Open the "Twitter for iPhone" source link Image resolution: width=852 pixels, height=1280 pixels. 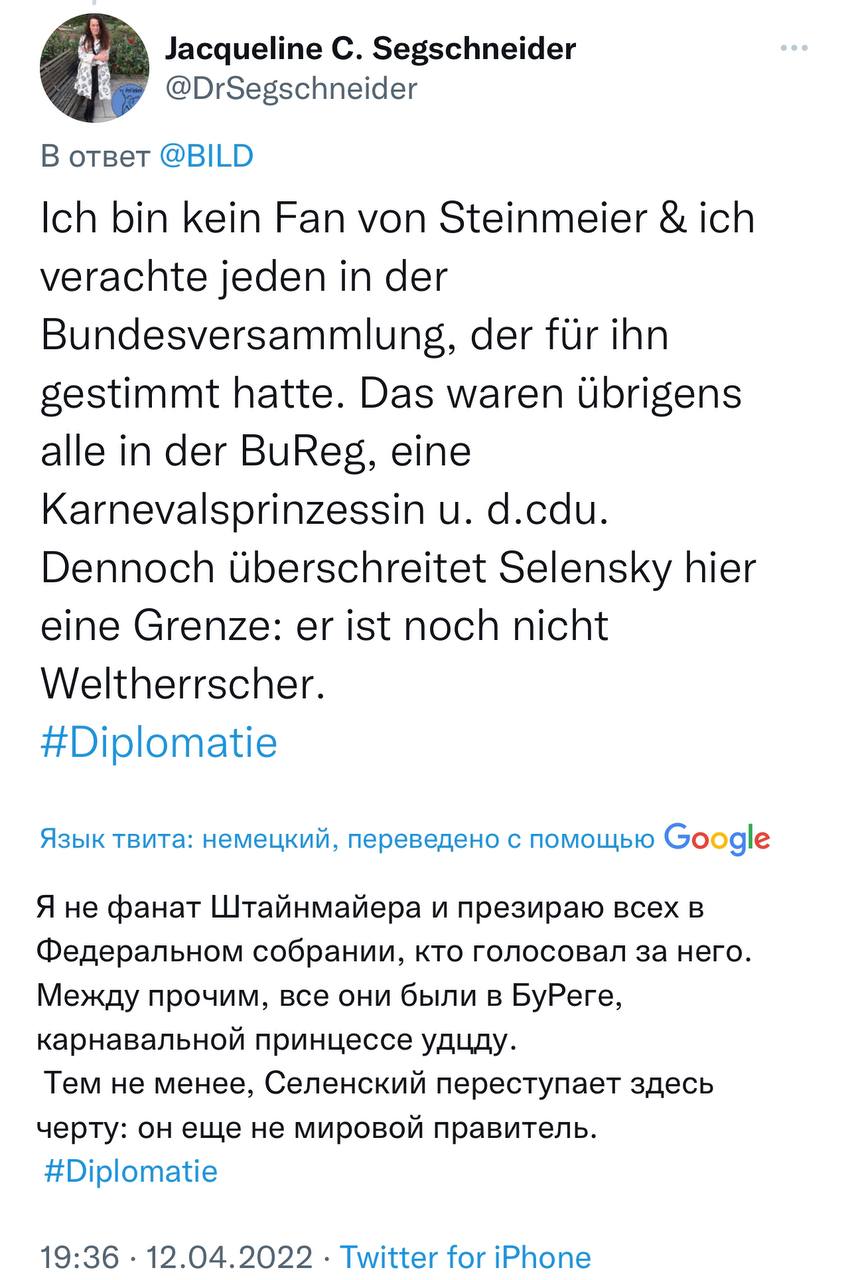coord(466,1256)
